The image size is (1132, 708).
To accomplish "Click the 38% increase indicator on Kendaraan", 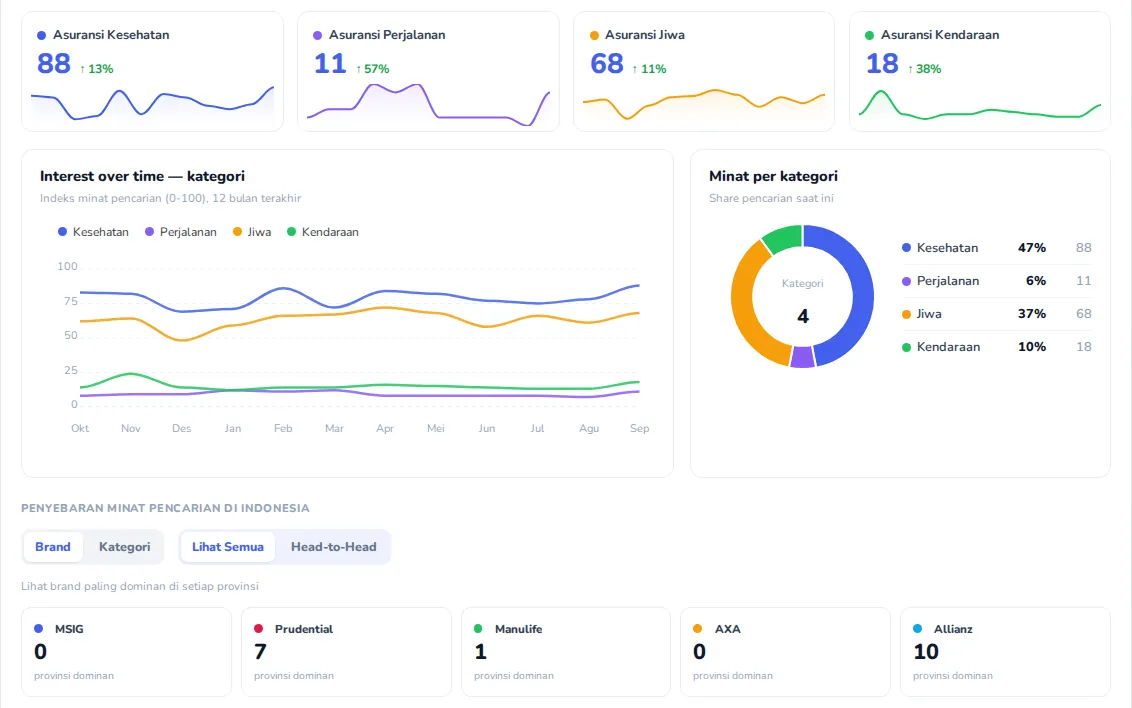I will pyautogui.click(x=925, y=69).
